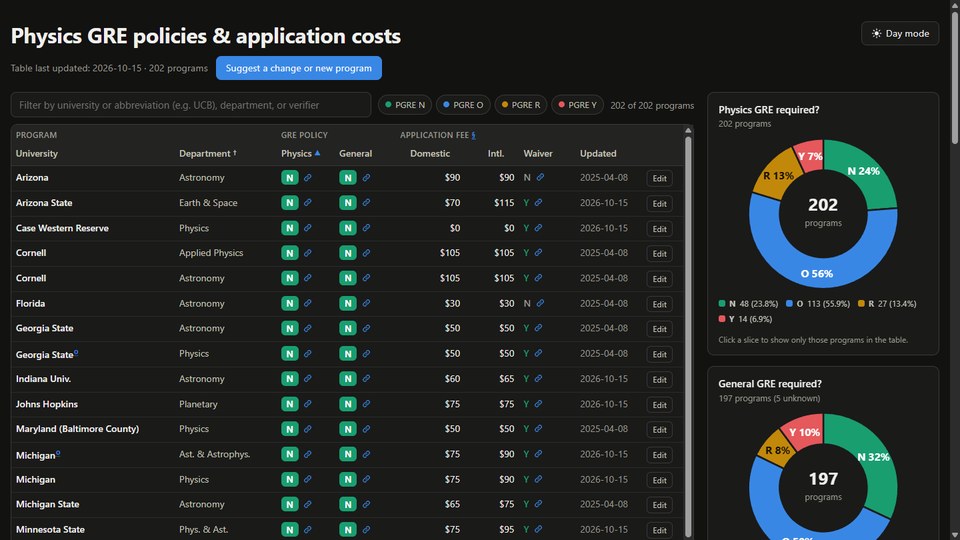
Task: Click the green N 24% Physics GRE slice
Action: [x=863, y=171]
